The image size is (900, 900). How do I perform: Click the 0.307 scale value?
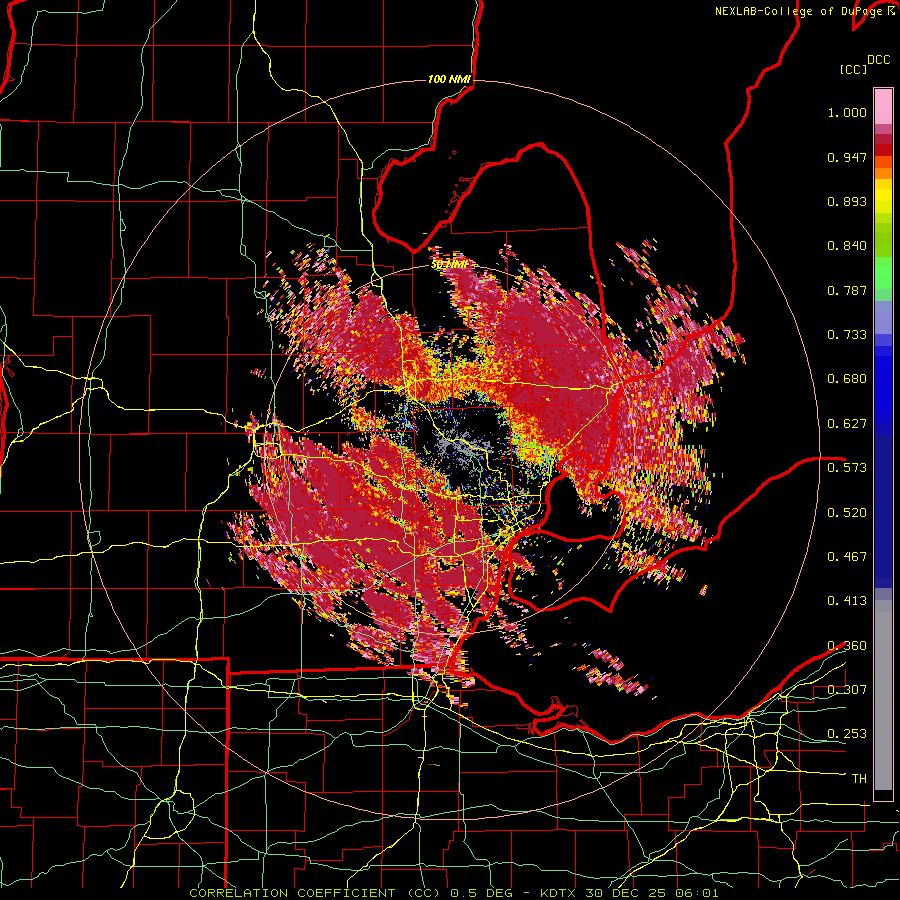coord(847,689)
